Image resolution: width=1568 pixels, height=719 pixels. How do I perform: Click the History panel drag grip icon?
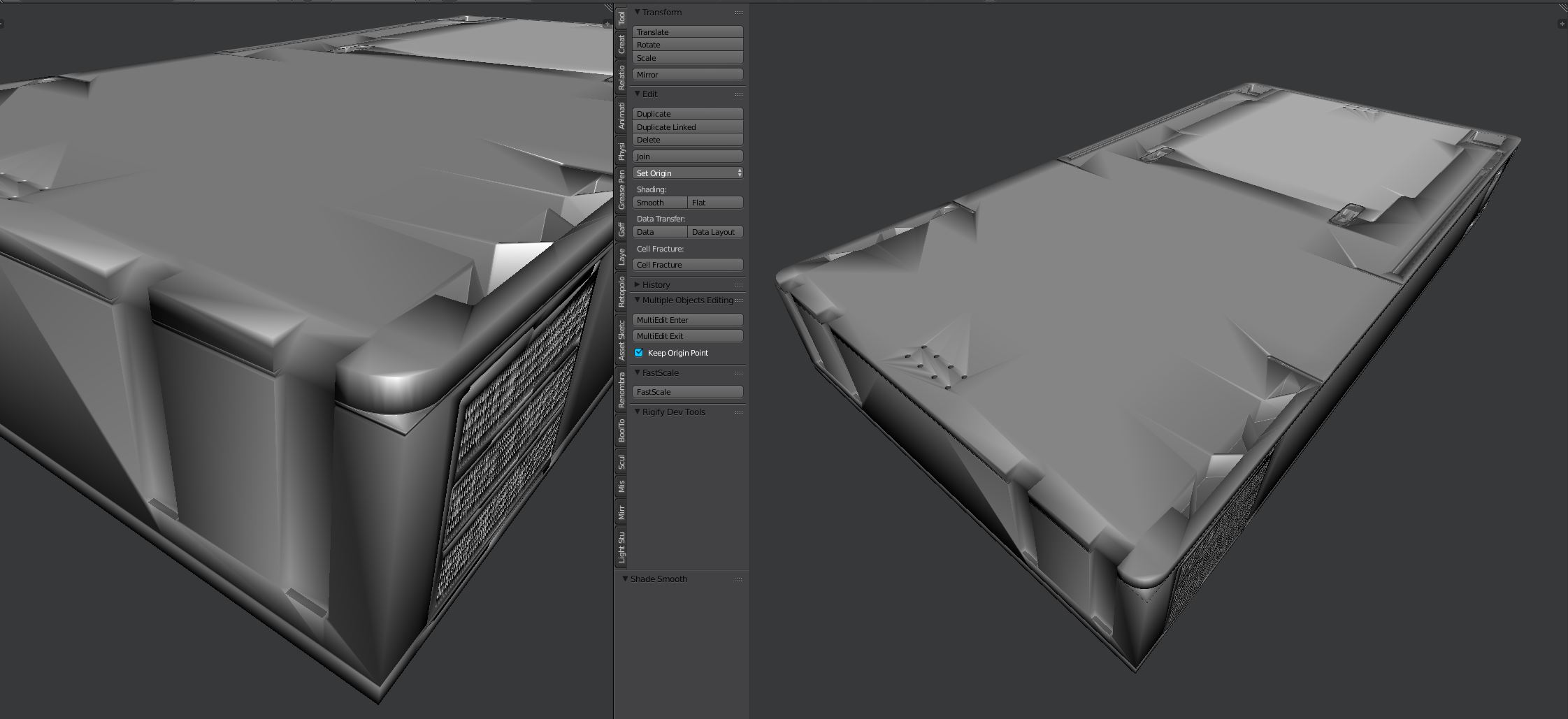coord(738,285)
